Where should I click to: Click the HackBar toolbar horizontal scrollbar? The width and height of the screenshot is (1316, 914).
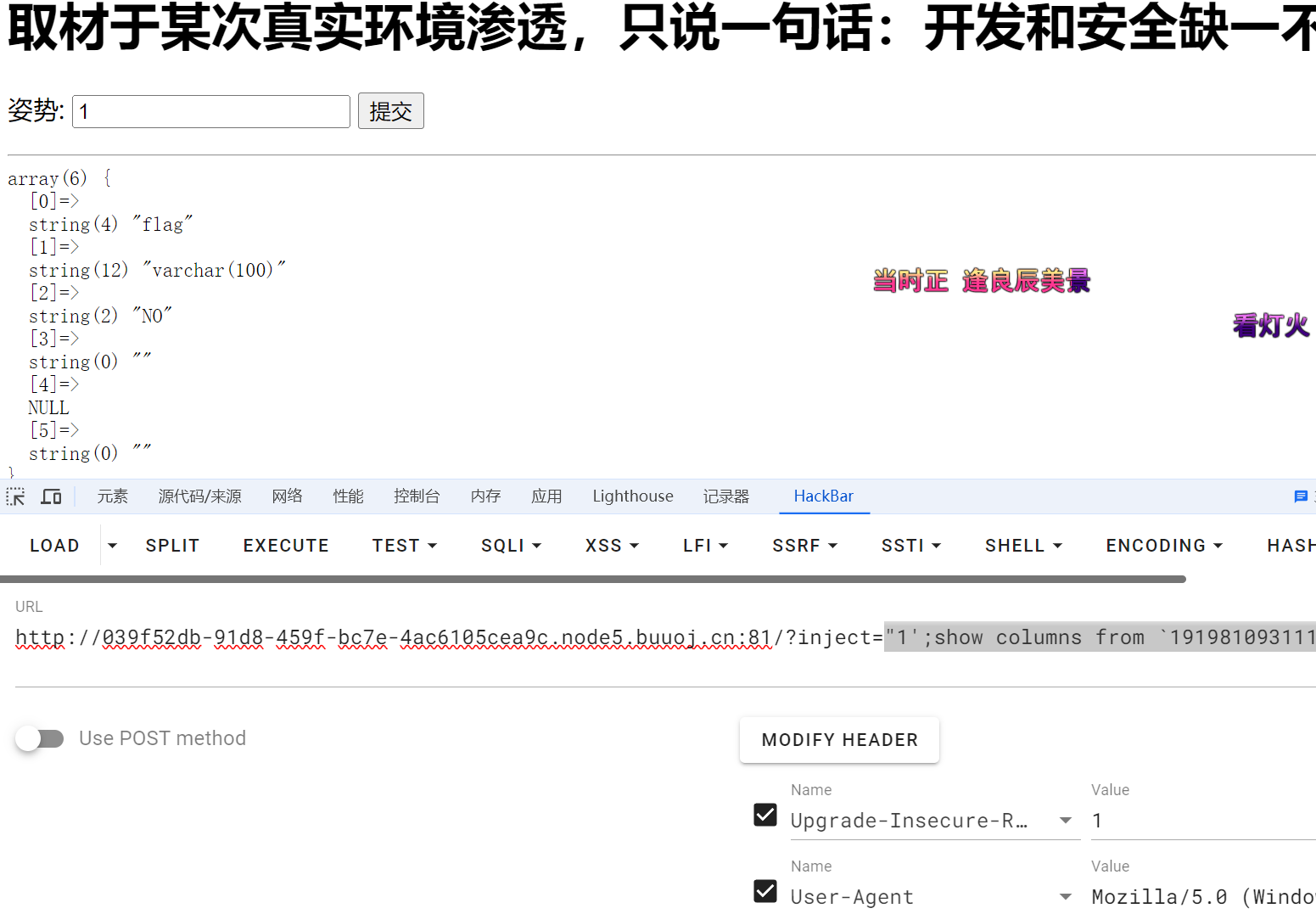[592, 580]
